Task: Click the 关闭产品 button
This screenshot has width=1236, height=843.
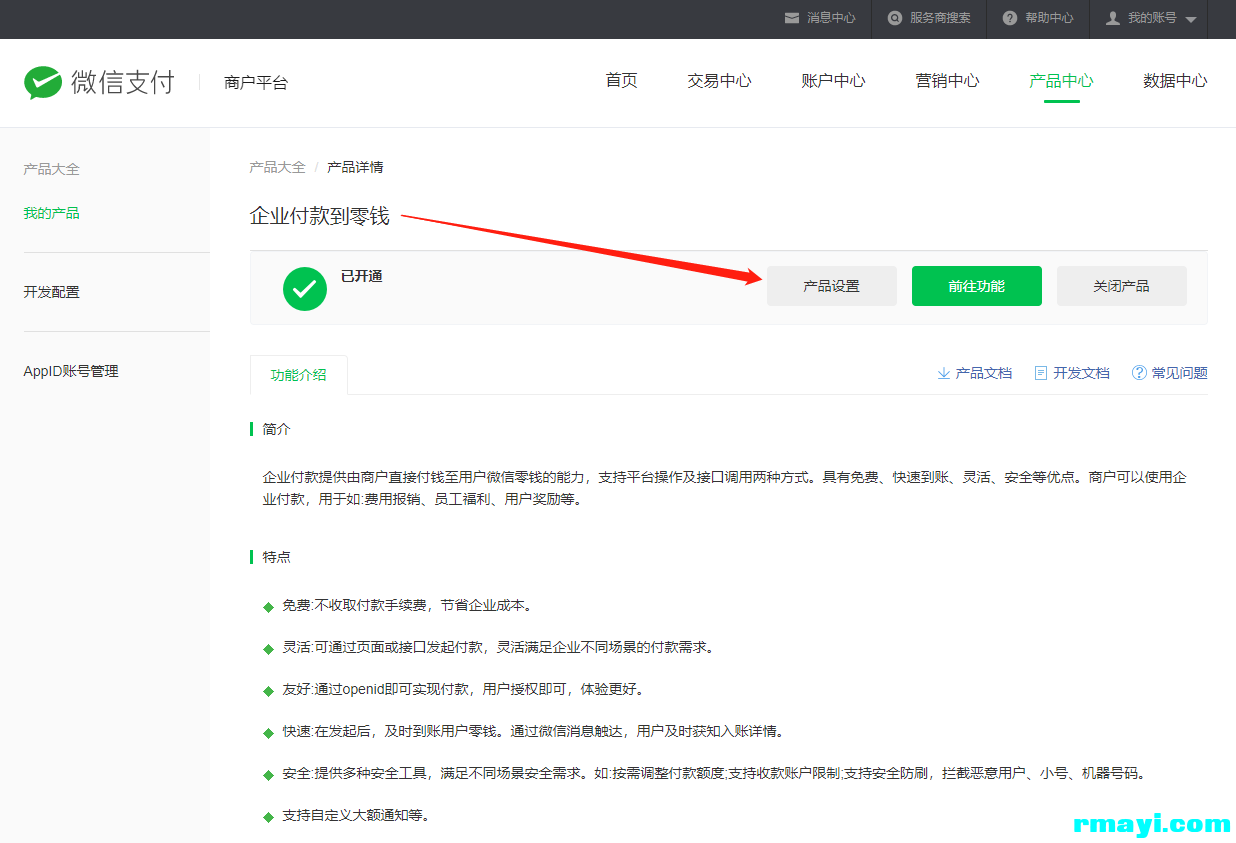Action: [x=1122, y=286]
